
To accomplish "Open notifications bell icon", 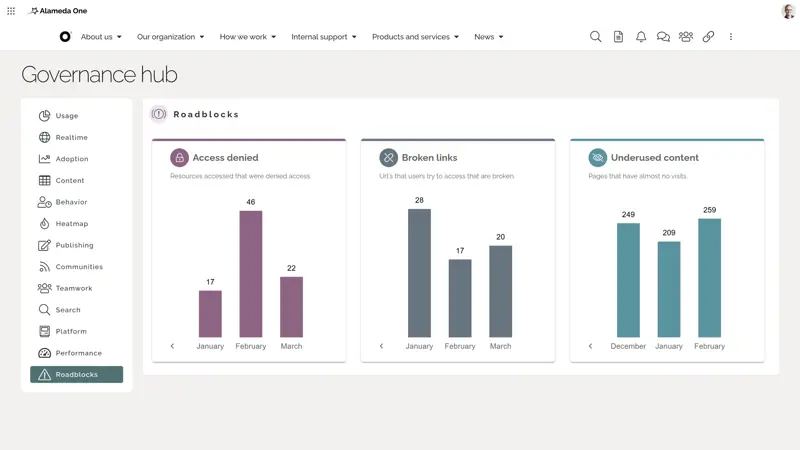I will tap(641, 37).
